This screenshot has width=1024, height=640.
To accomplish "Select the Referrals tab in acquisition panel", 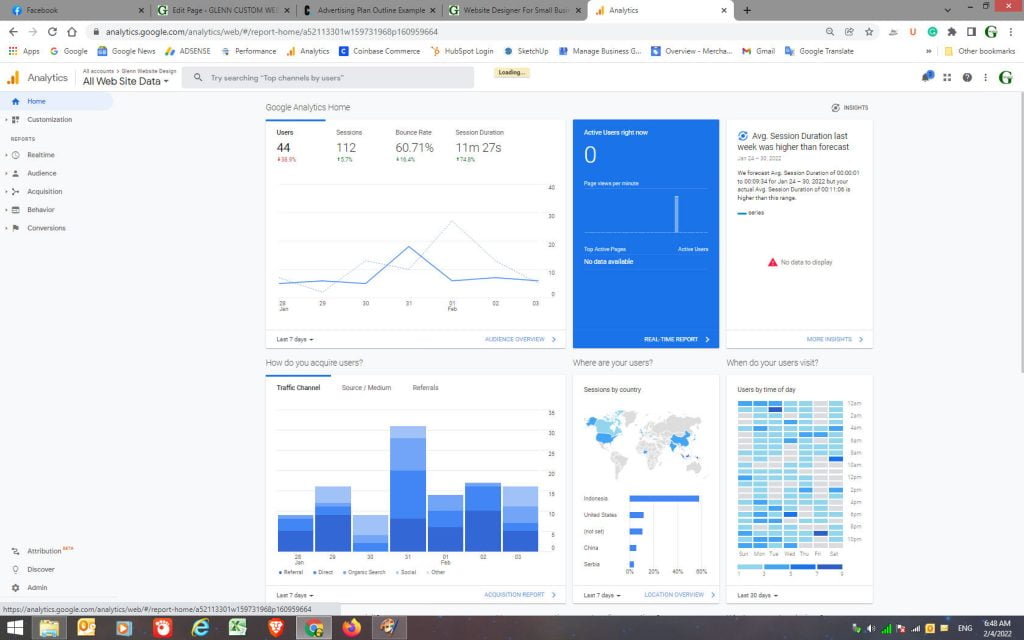I will click(425, 388).
